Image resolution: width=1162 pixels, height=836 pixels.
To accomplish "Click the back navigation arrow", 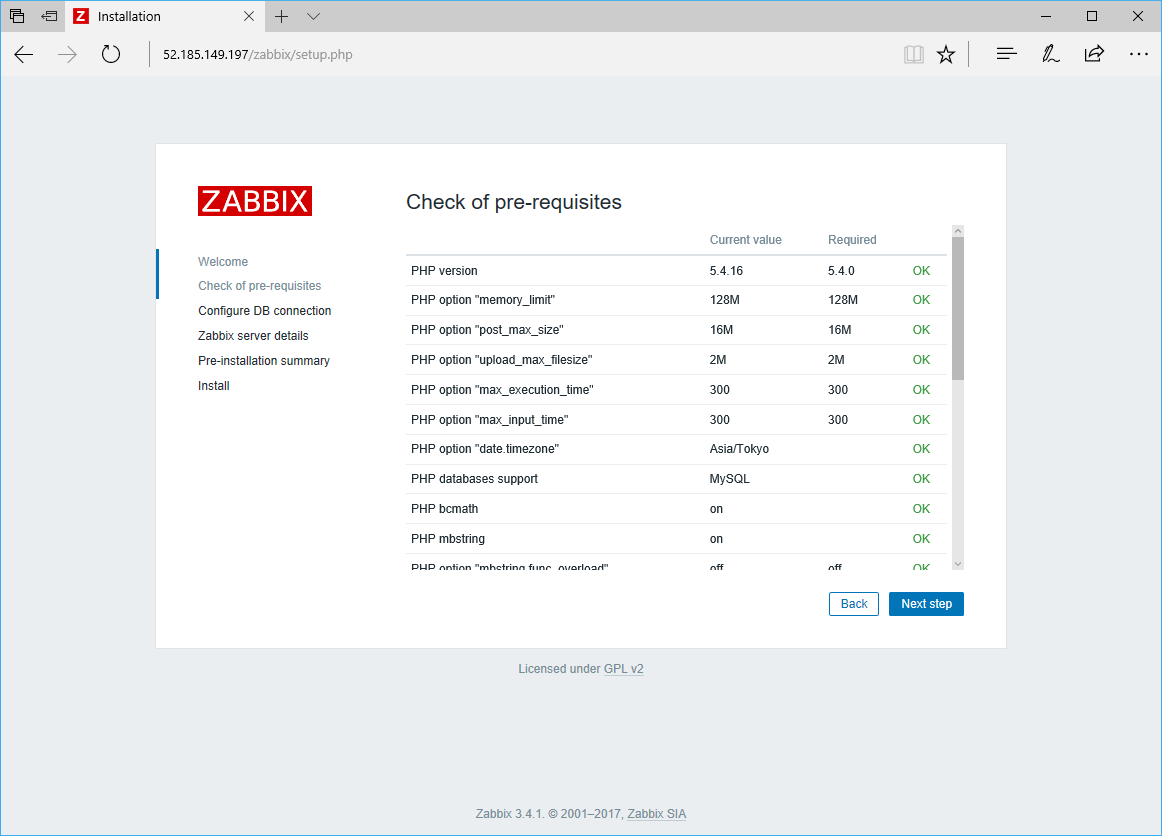I will point(24,55).
